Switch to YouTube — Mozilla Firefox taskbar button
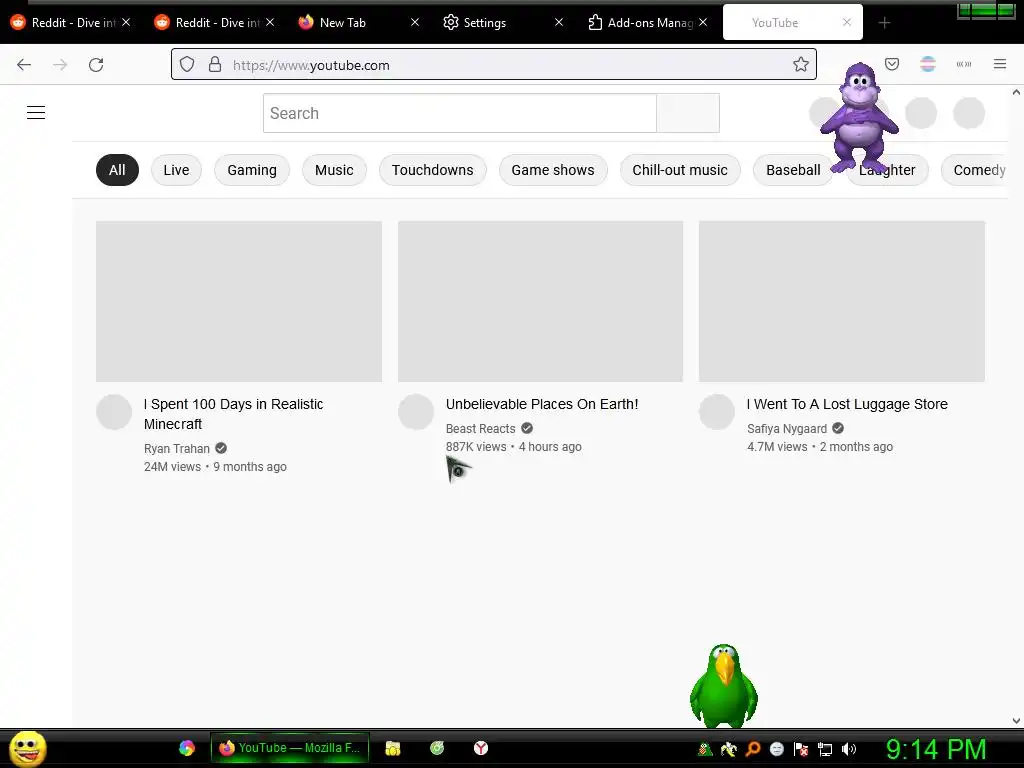1024x768 pixels. (290, 748)
